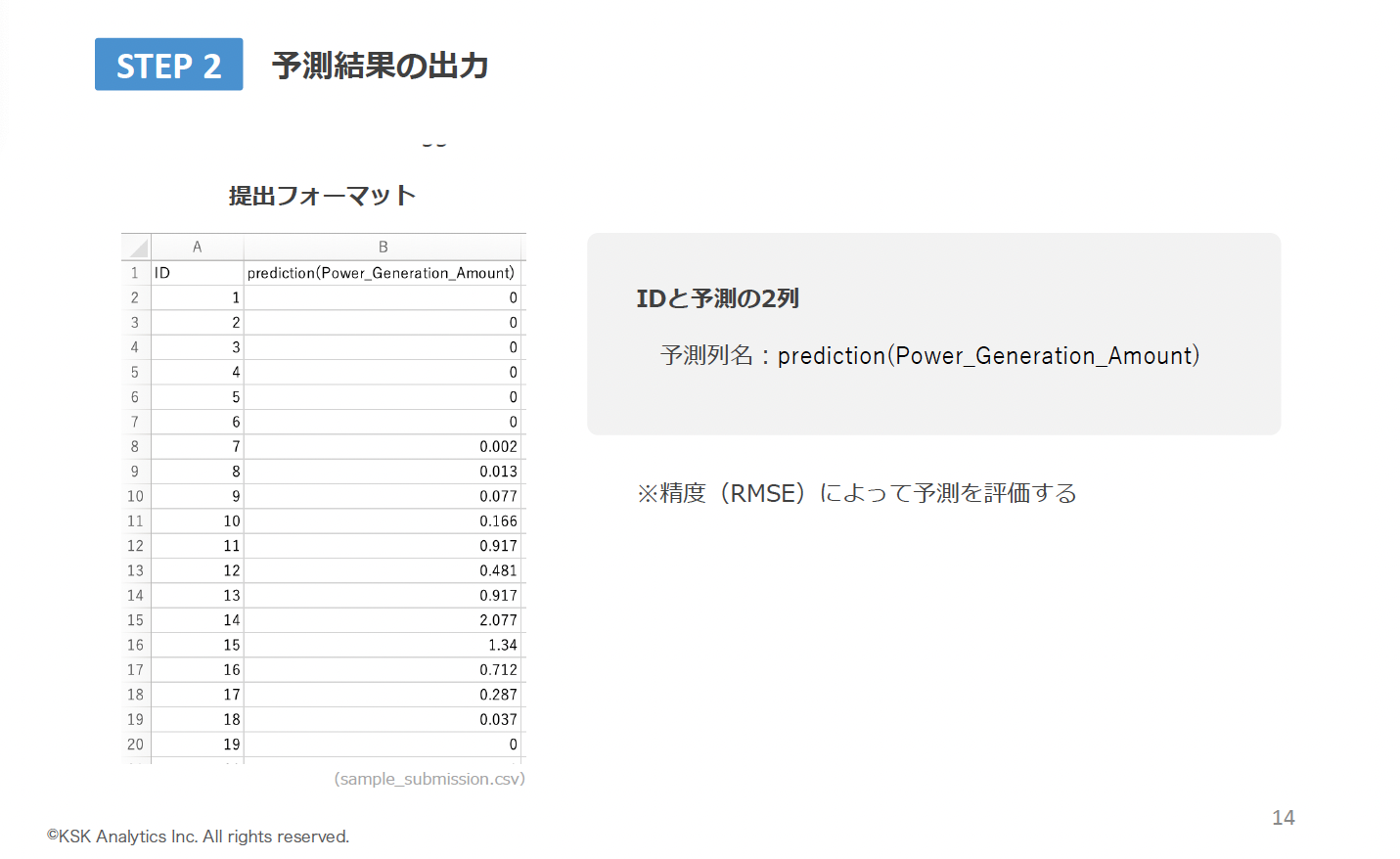The height and width of the screenshot is (859, 1400).
Task: Select the ID cell containing 19
Action: (197, 744)
